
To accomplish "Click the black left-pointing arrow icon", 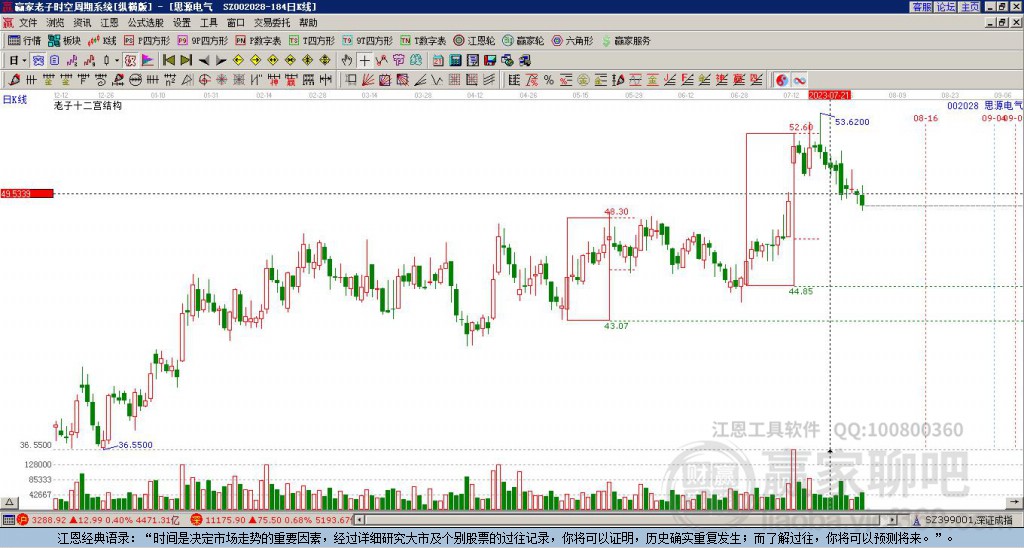I will (x=204, y=60).
